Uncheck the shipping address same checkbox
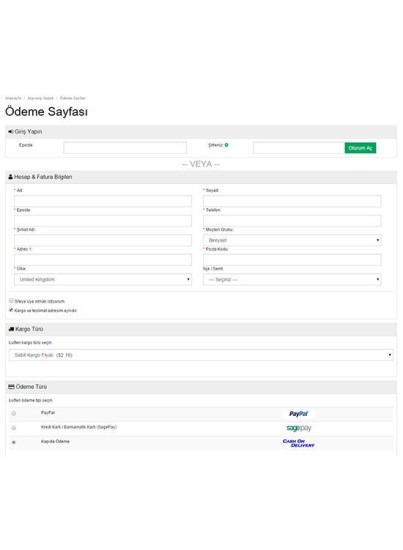Image resolution: width=403 pixels, height=550 pixels. click(11, 310)
